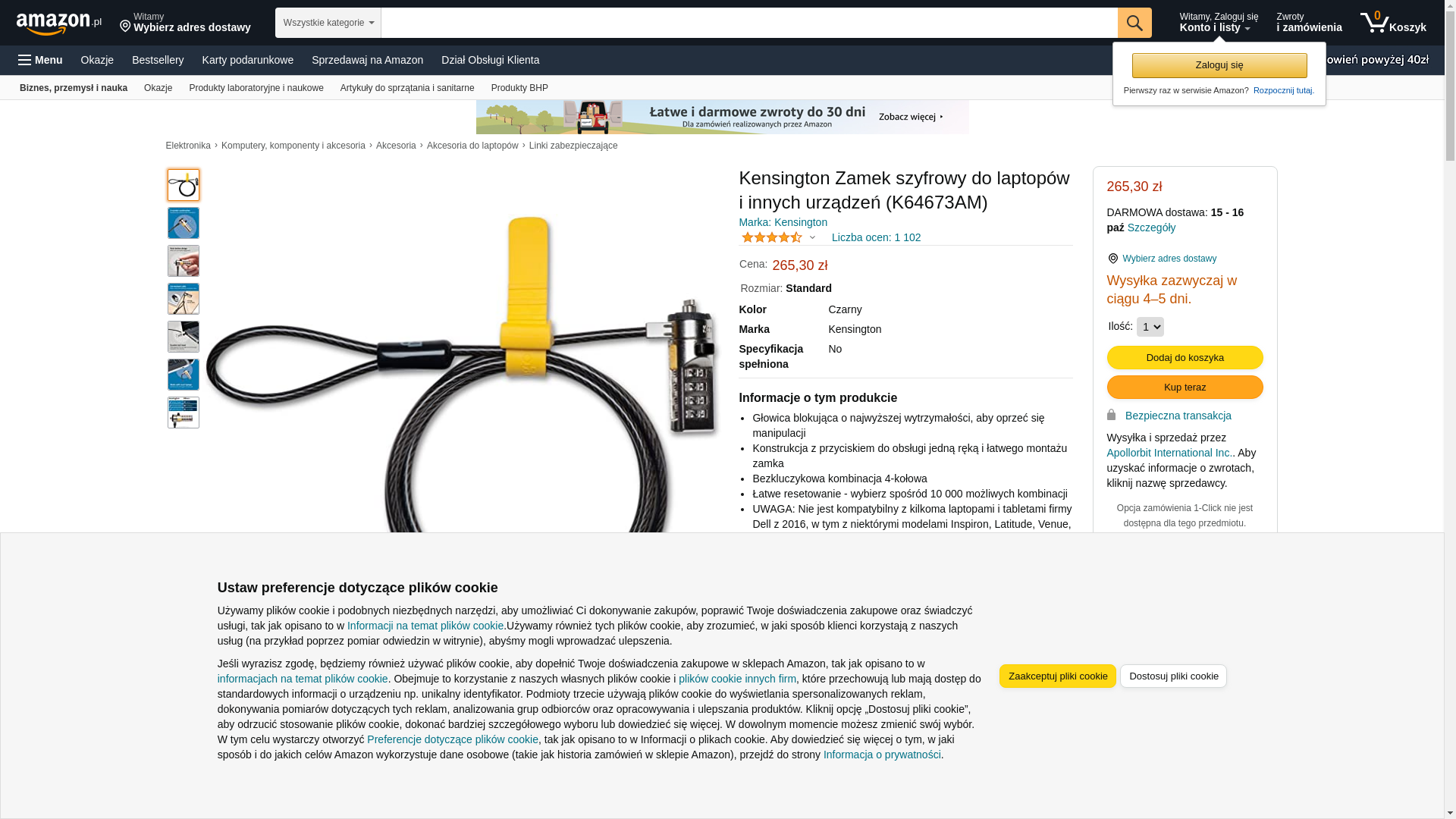This screenshot has width=1456, height=819.
Task: Click the star rating icons
Action: [771, 237]
